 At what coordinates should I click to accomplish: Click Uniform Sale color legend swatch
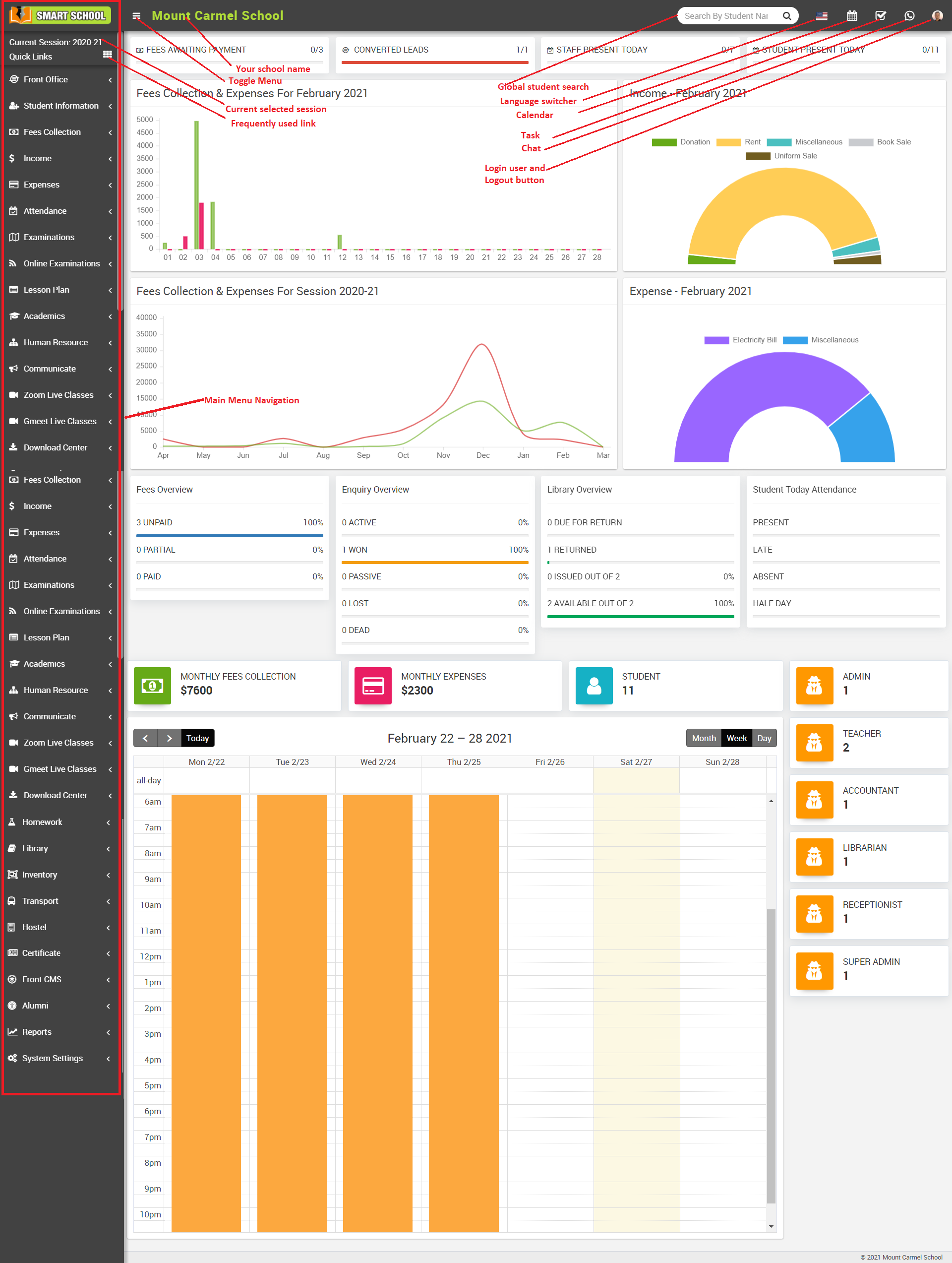[757, 156]
